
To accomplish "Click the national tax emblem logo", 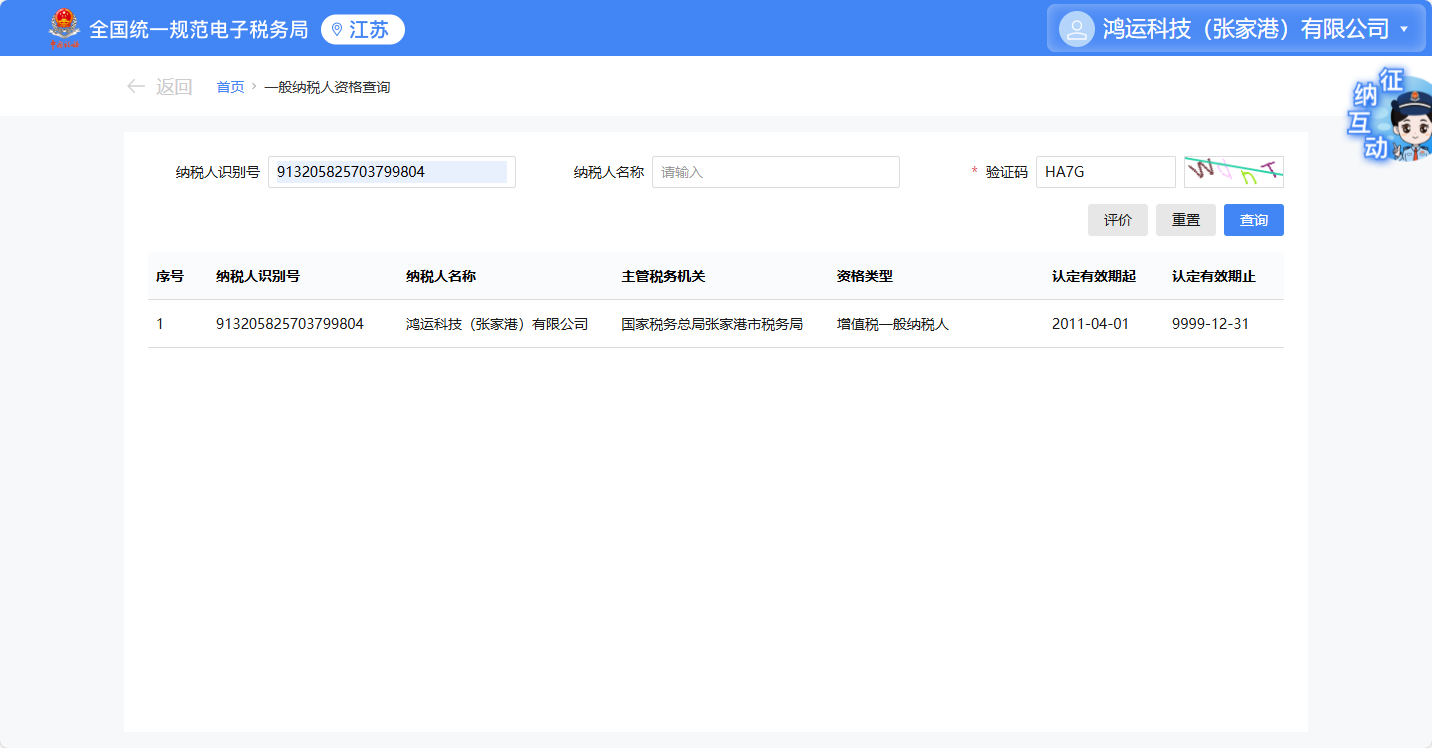I will (64, 28).
